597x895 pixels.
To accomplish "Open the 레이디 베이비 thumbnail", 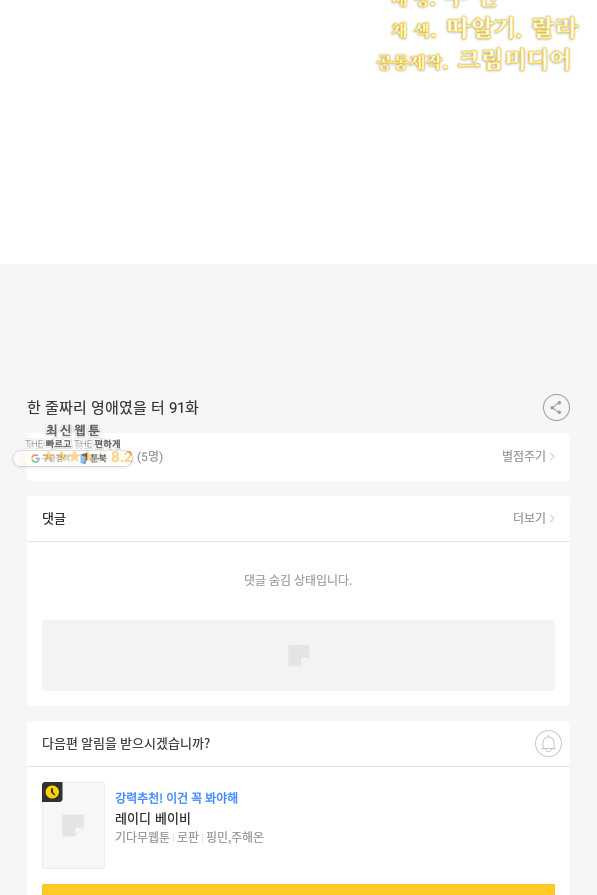I will click(73, 825).
